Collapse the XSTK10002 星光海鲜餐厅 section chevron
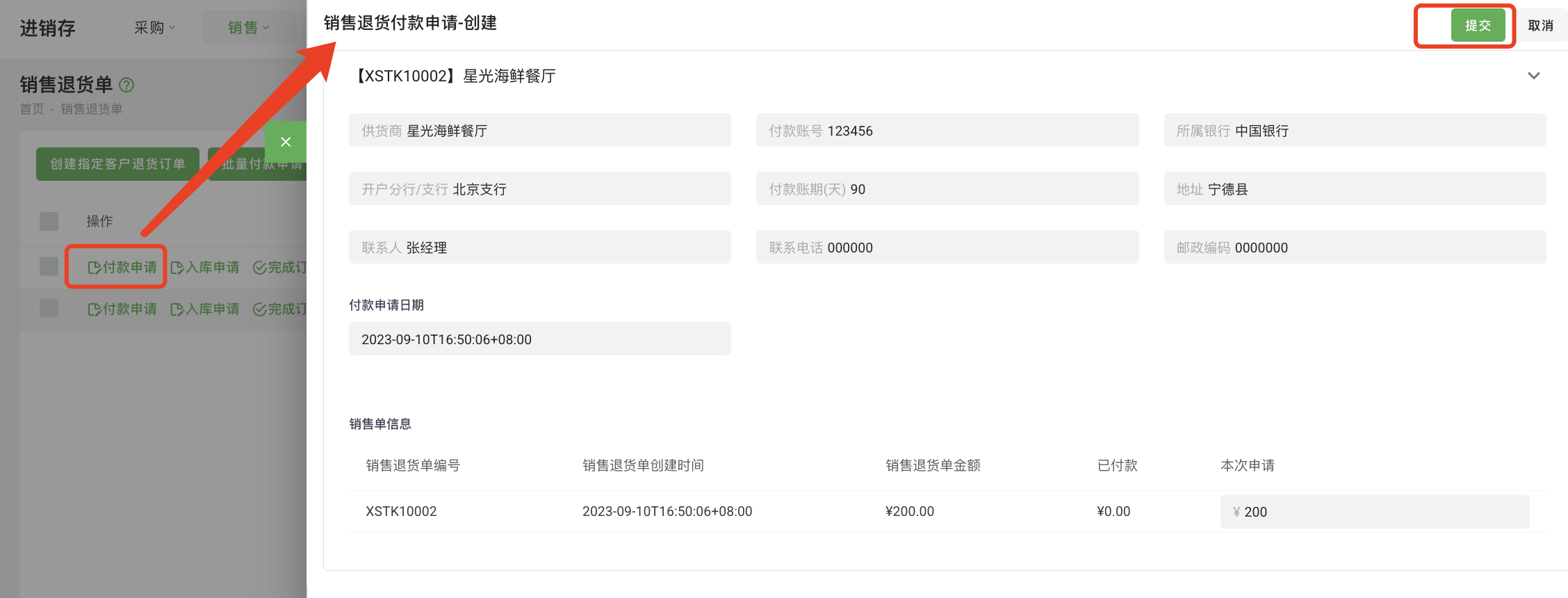Viewport: 1568px width, 598px height. tap(1533, 76)
